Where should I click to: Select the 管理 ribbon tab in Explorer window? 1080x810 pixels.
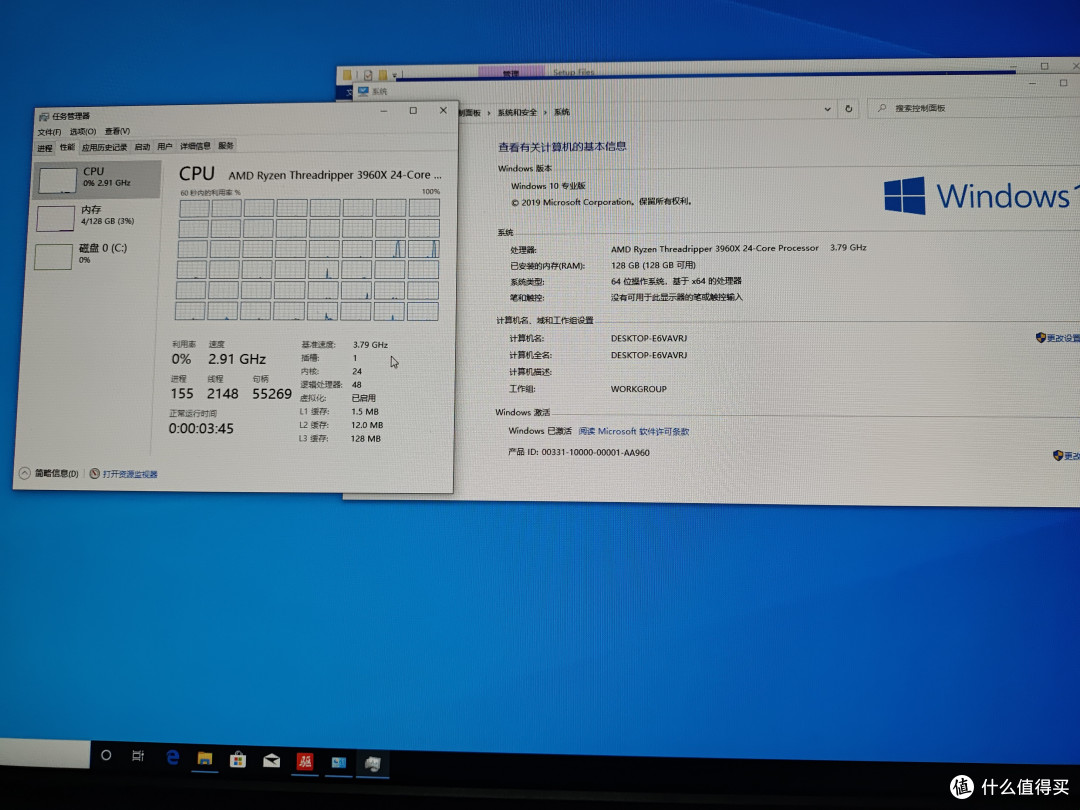511,73
